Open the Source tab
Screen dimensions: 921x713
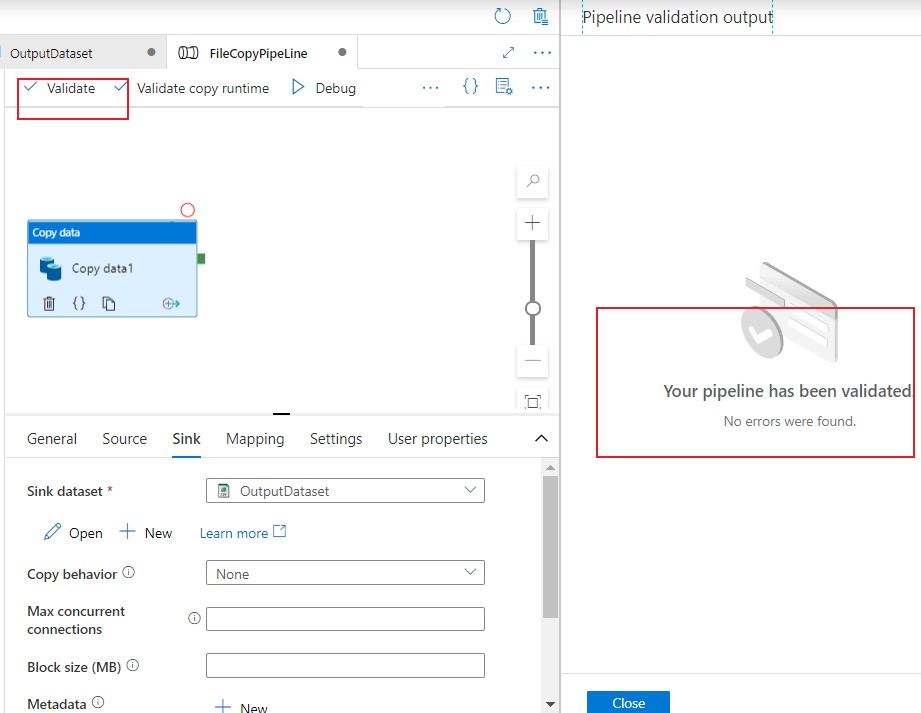125,439
